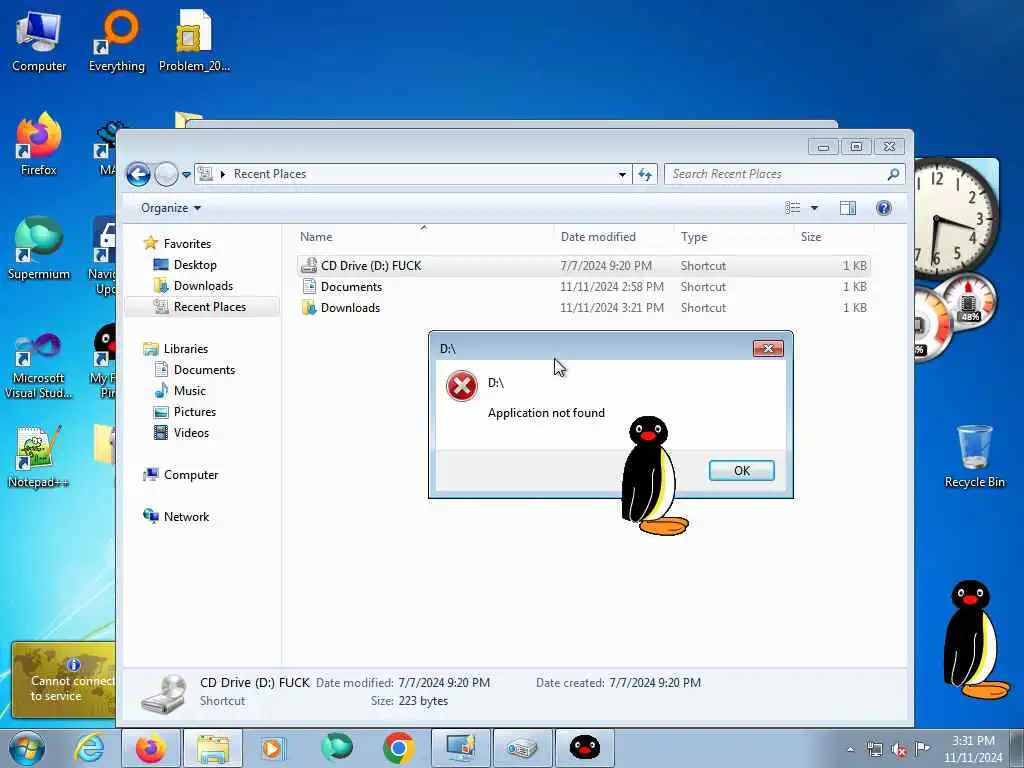1024x768 pixels.
Task: Expand the address bar breadcrumb arrow
Action: tap(223, 174)
